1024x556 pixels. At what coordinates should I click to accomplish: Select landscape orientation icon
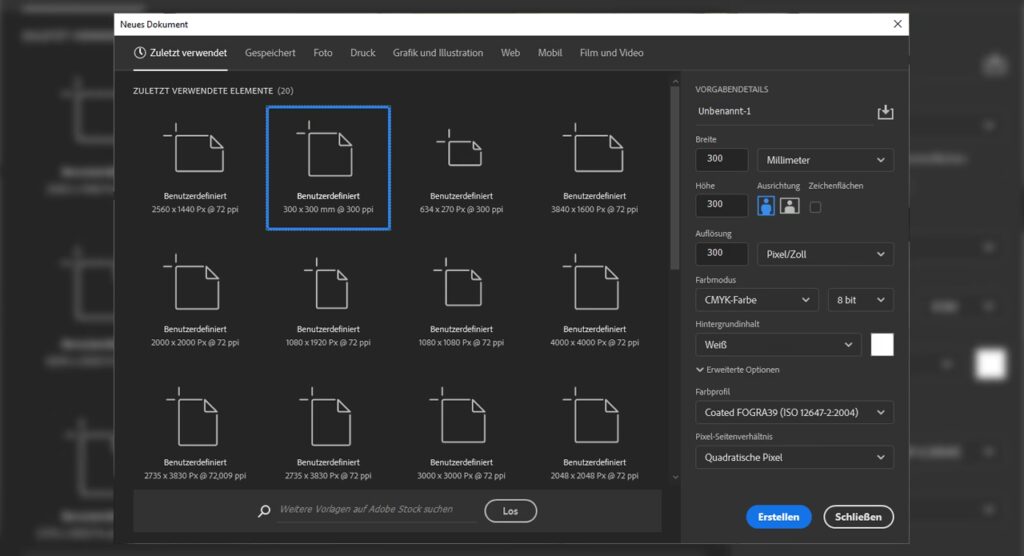pos(789,206)
